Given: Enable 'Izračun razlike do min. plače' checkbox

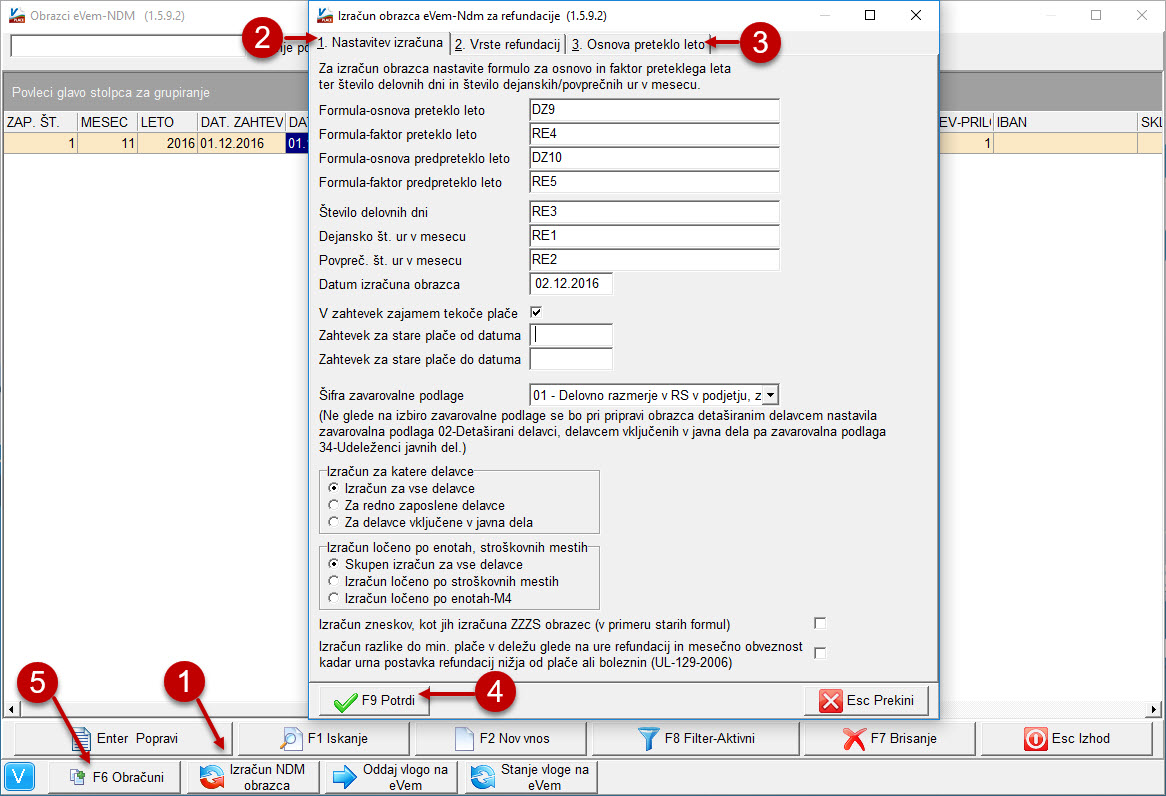Looking at the screenshot, I should (819, 653).
